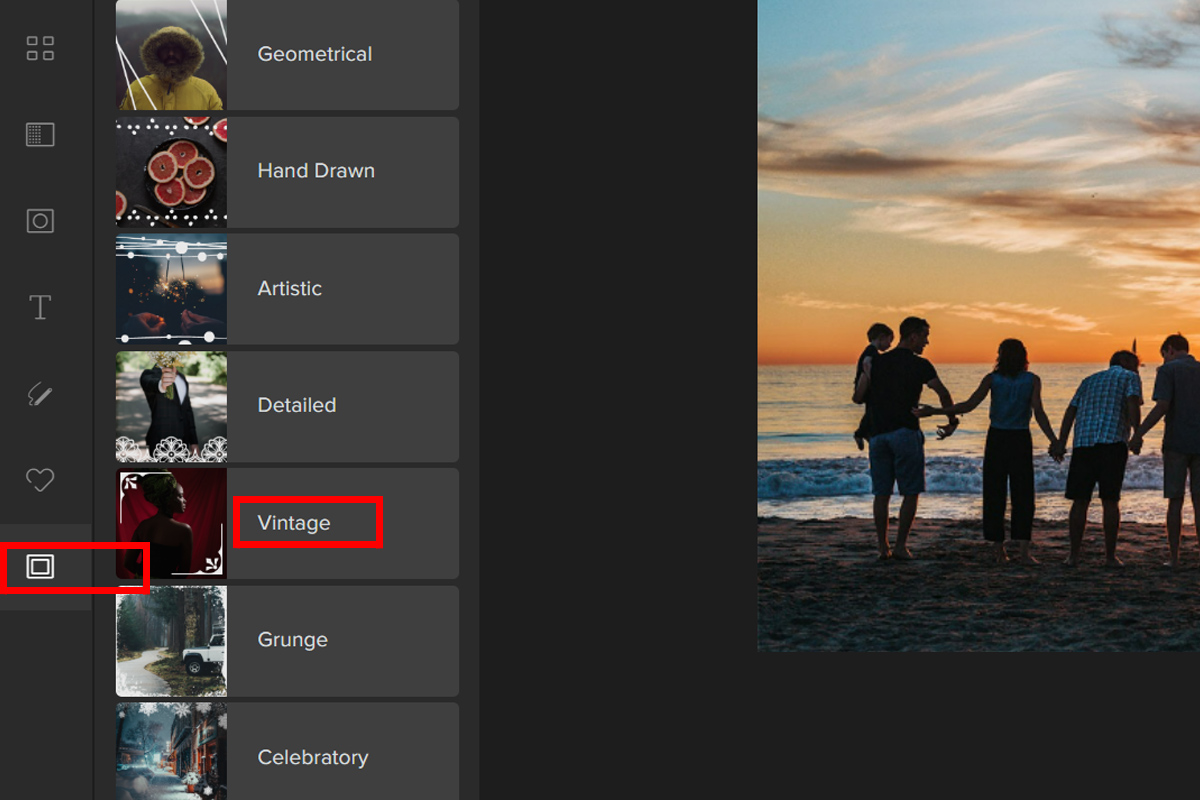
Task: Choose the Geometrical frame category
Action: point(314,54)
